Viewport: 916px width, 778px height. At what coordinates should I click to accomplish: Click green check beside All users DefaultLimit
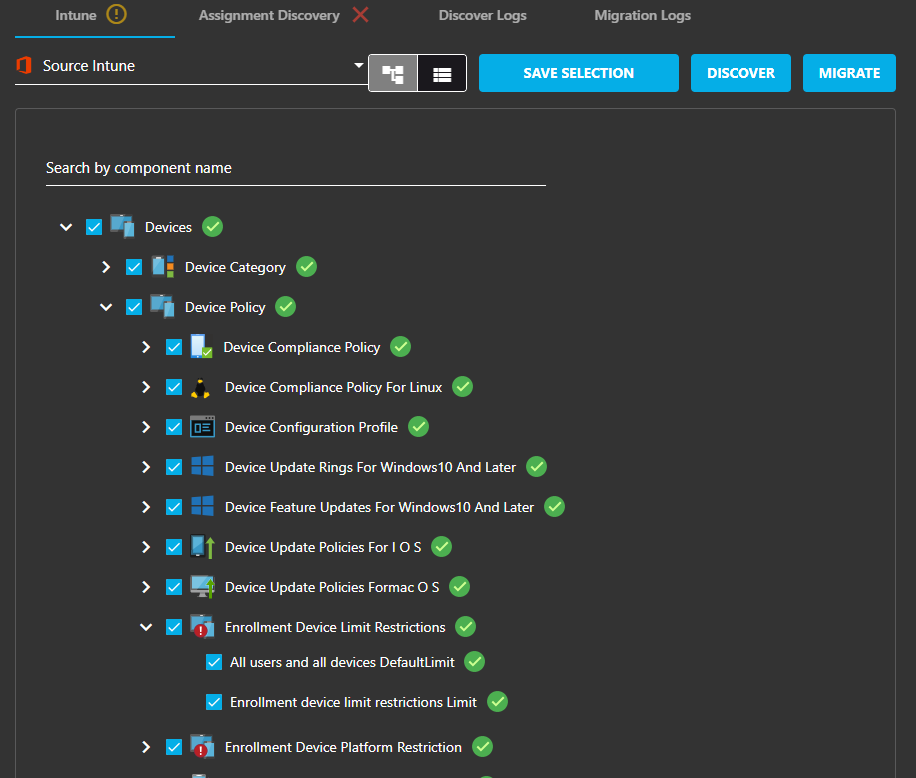[474, 662]
